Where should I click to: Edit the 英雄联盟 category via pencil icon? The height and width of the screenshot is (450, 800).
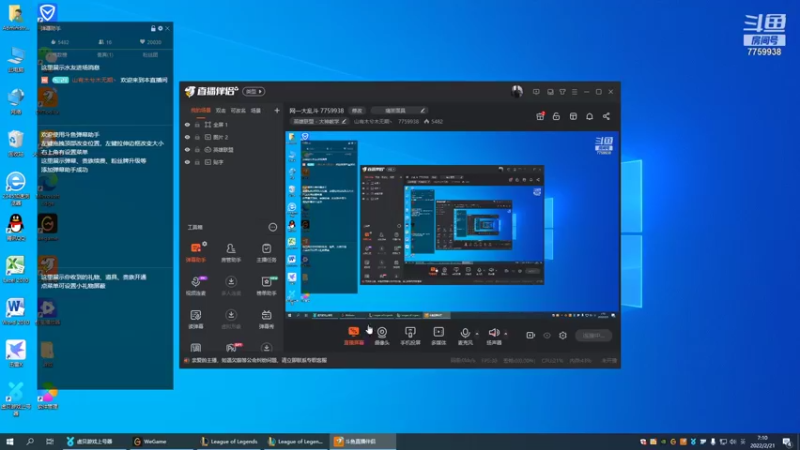(x=344, y=121)
